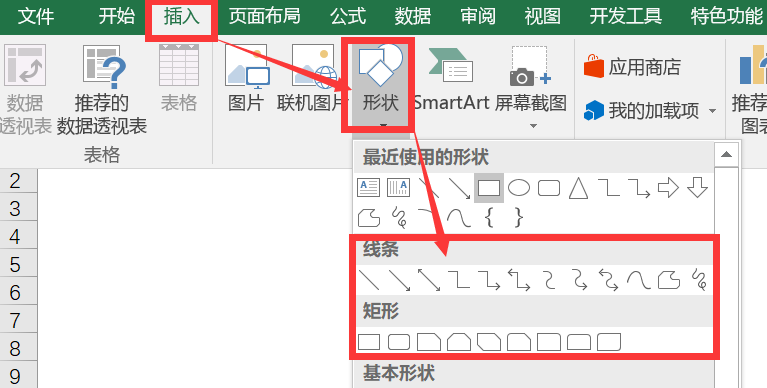Choose freeform shape in 最近使用的形状

pos(369,218)
